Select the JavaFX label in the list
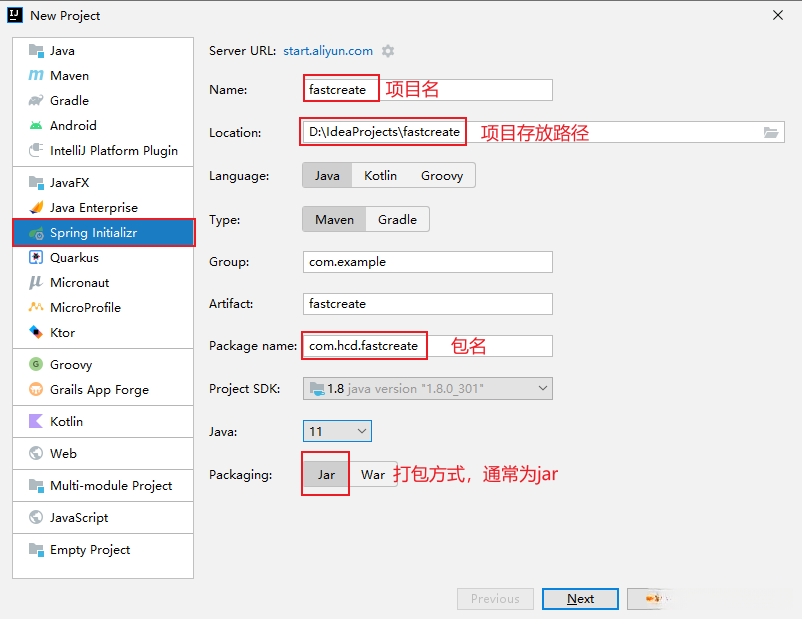The height and width of the screenshot is (619, 802). 70,183
